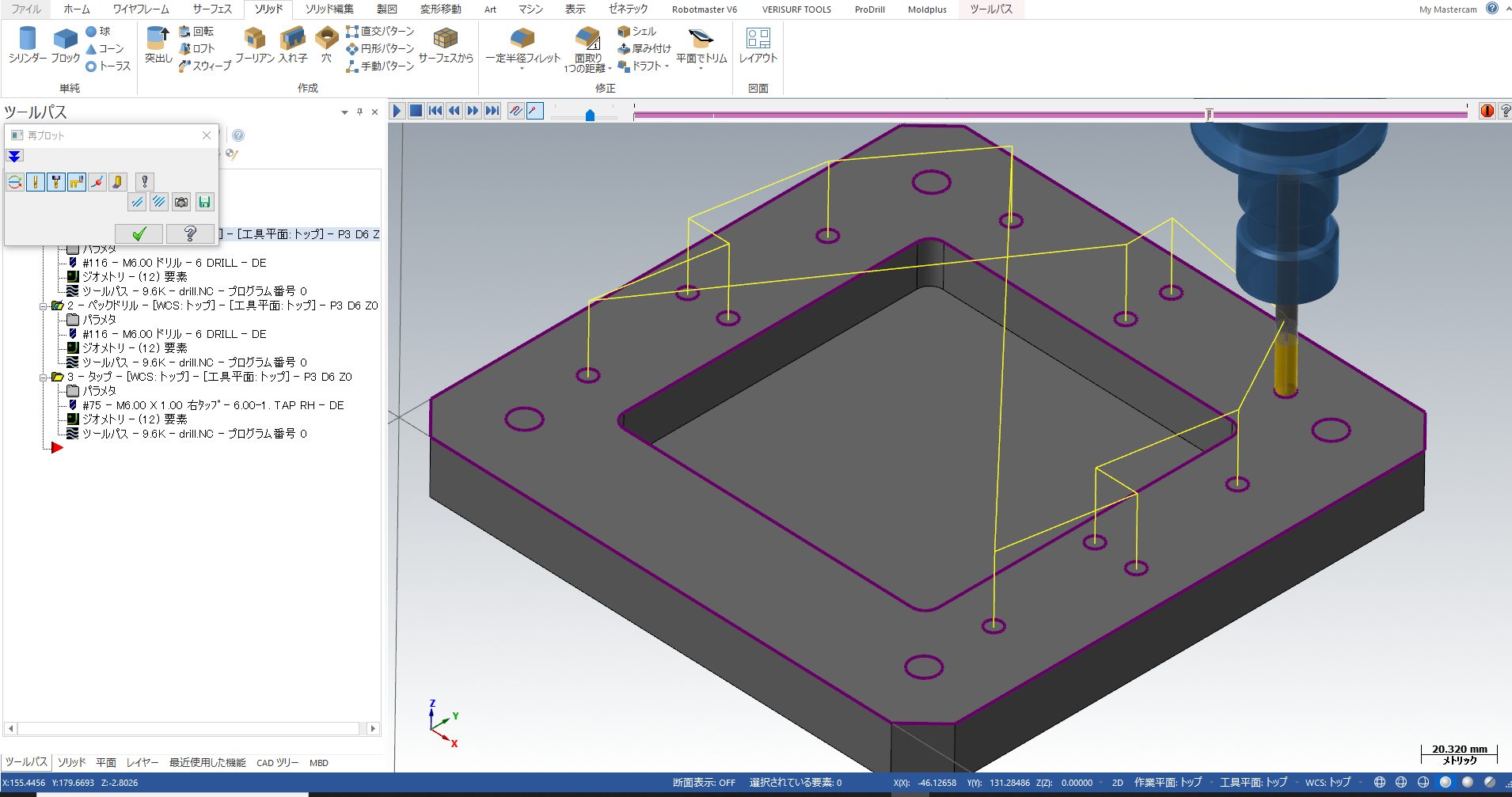Click the green floppy save icon

click(x=204, y=202)
